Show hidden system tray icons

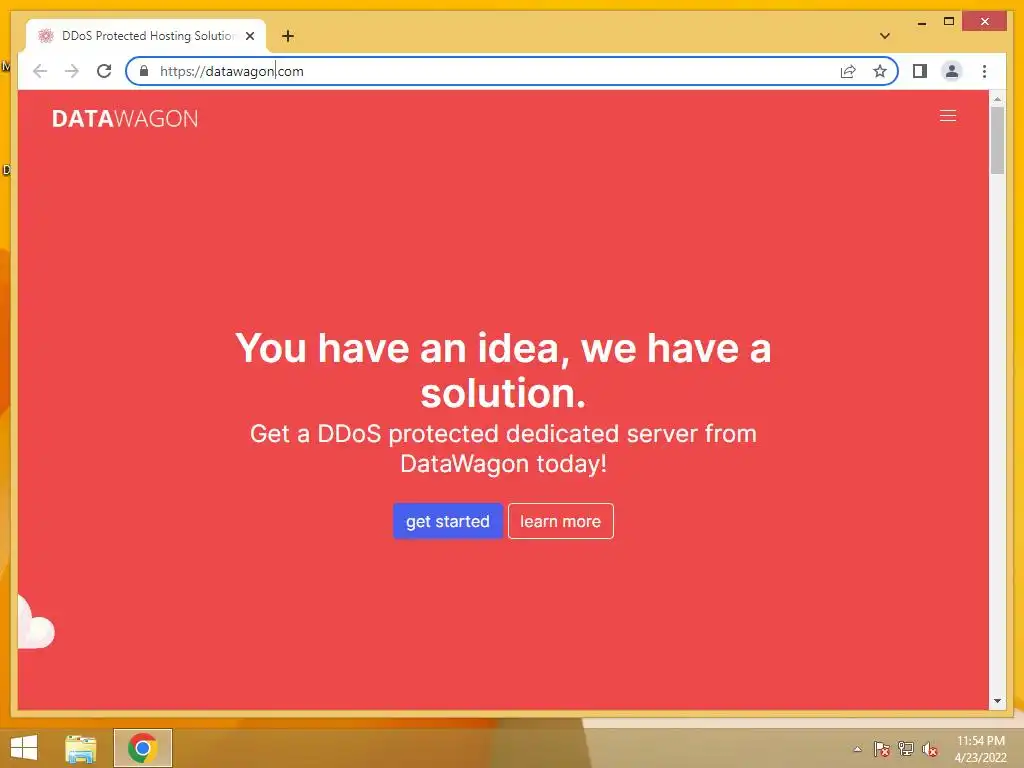(x=857, y=749)
